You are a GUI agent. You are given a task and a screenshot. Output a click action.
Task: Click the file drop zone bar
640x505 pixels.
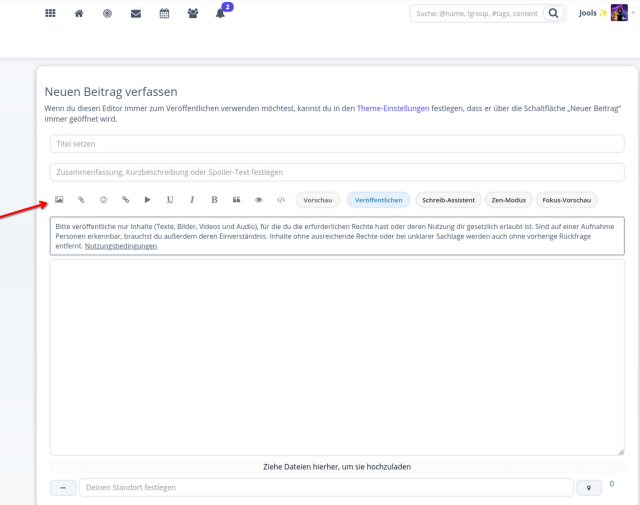(x=337, y=467)
